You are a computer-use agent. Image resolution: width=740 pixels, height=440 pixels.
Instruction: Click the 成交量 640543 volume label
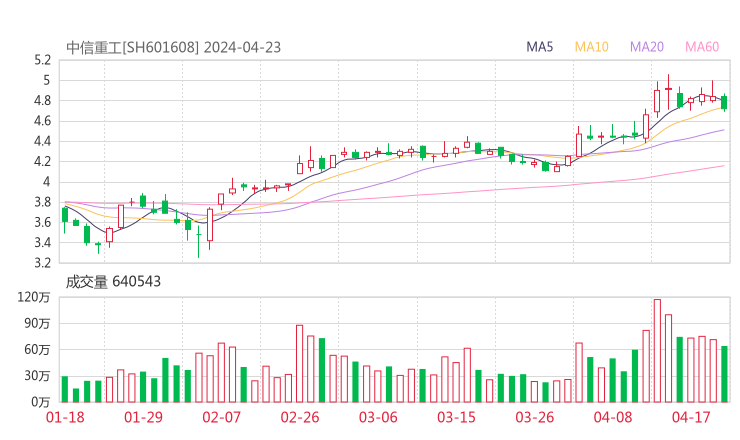point(113,282)
